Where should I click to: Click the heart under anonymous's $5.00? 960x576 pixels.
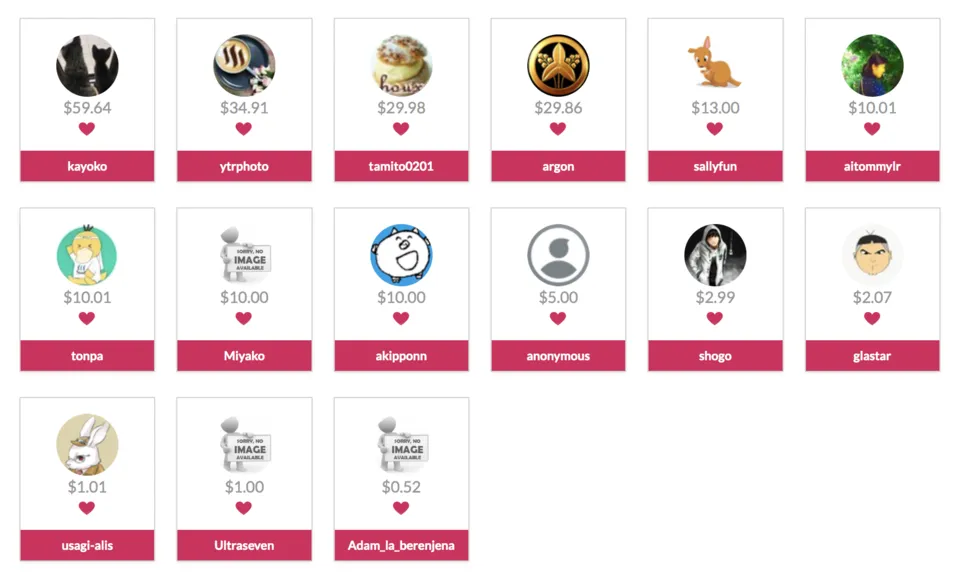click(x=558, y=318)
